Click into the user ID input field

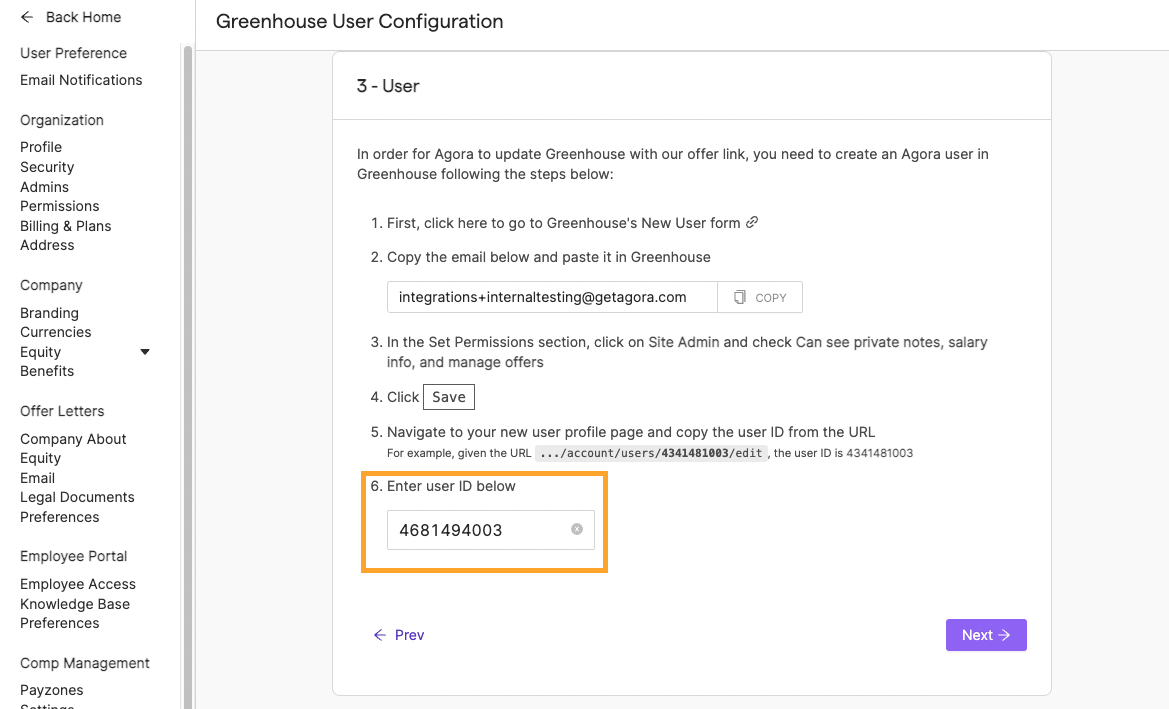tap(491, 530)
